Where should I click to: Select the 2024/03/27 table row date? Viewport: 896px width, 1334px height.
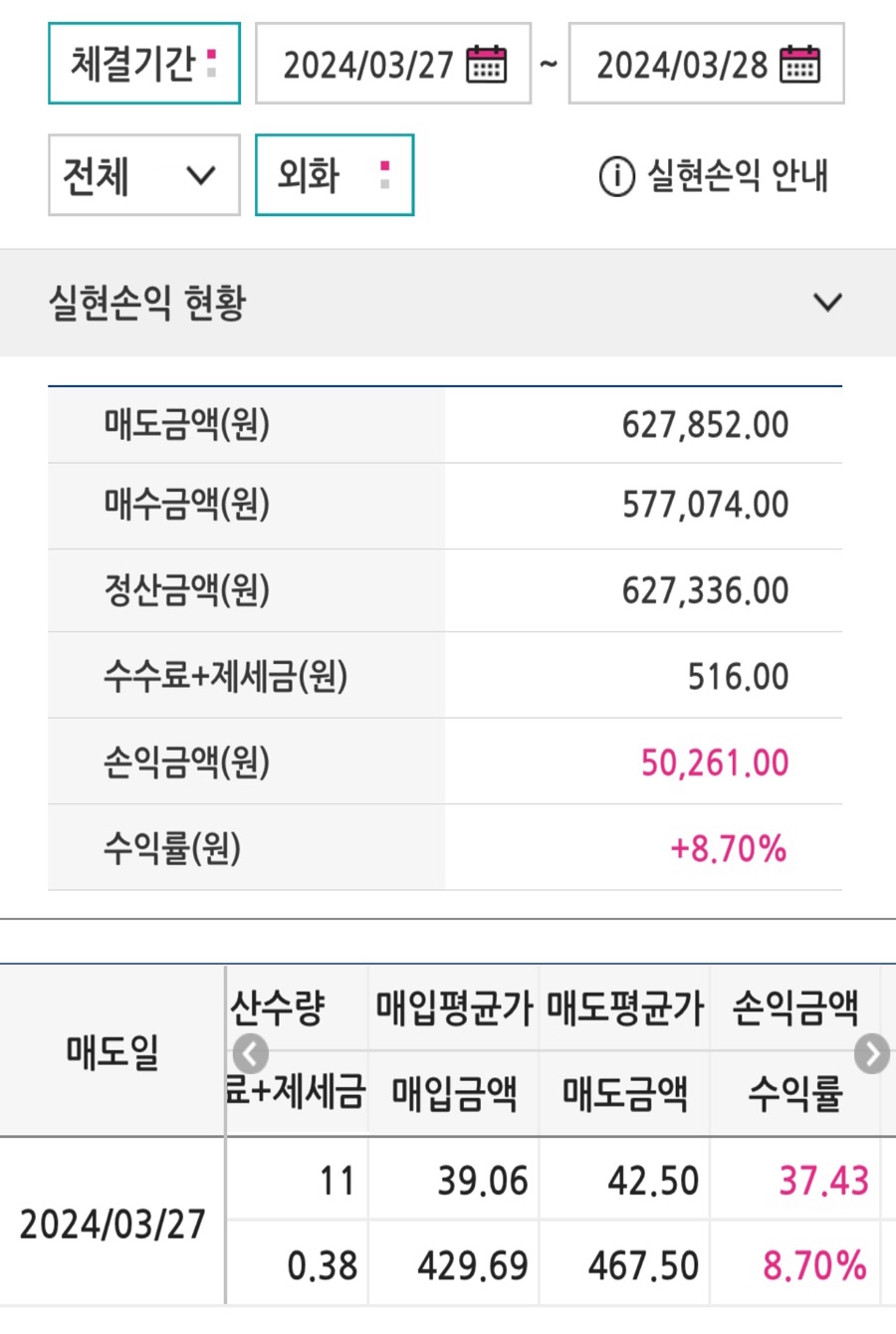point(112,1223)
